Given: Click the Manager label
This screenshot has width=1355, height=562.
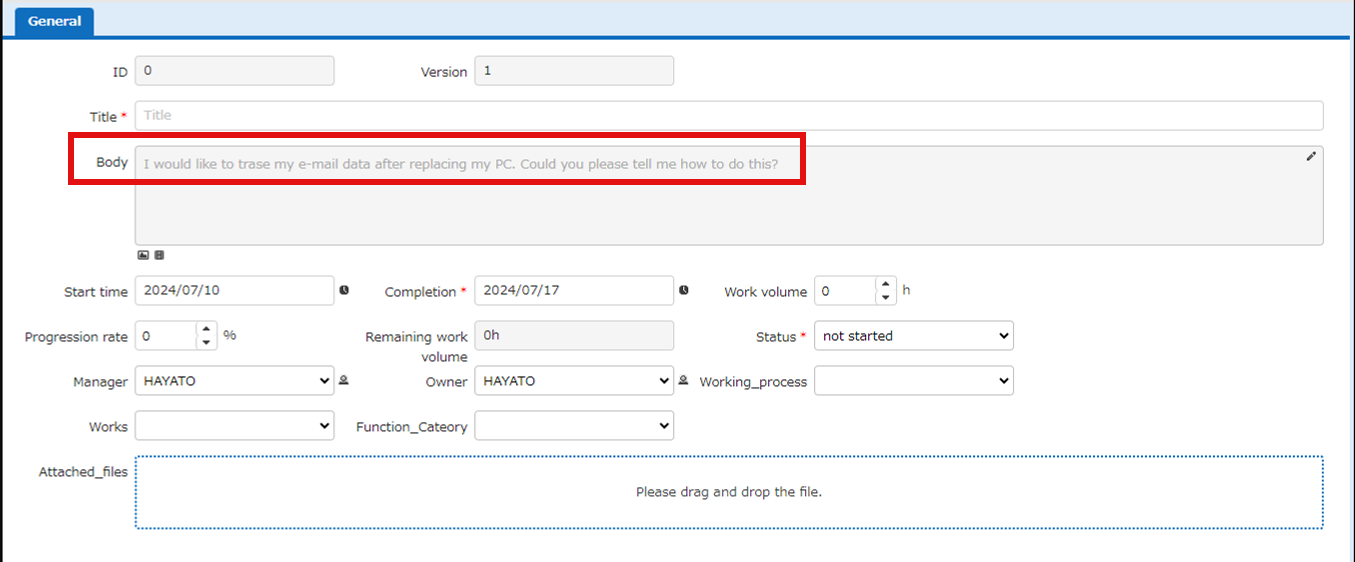Looking at the screenshot, I should point(100,382).
